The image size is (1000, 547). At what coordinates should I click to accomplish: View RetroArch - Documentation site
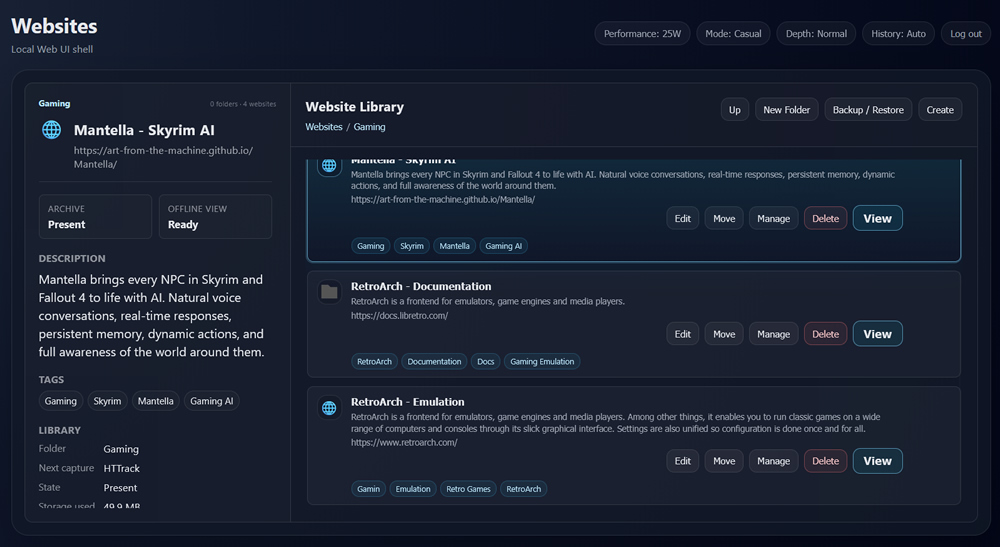pyautogui.click(x=878, y=333)
